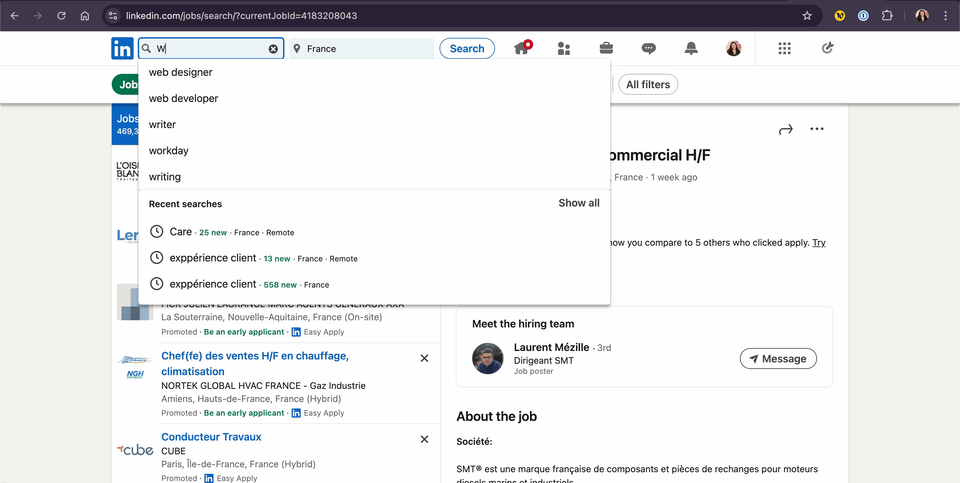Open the Messaging chat icon
The width and height of the screenshot is (960, 483).
(649, 48)
